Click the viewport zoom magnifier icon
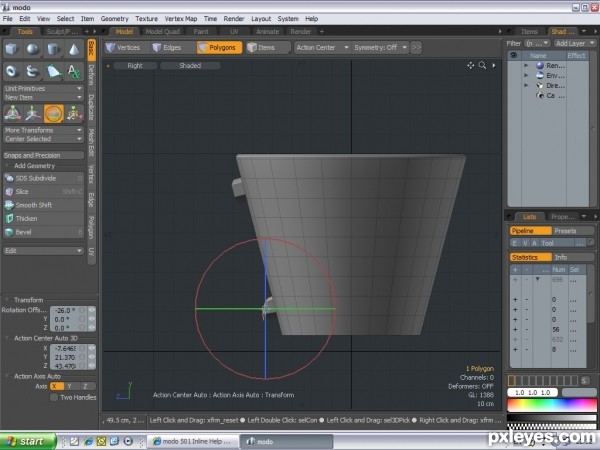 (x=483, y=65)
